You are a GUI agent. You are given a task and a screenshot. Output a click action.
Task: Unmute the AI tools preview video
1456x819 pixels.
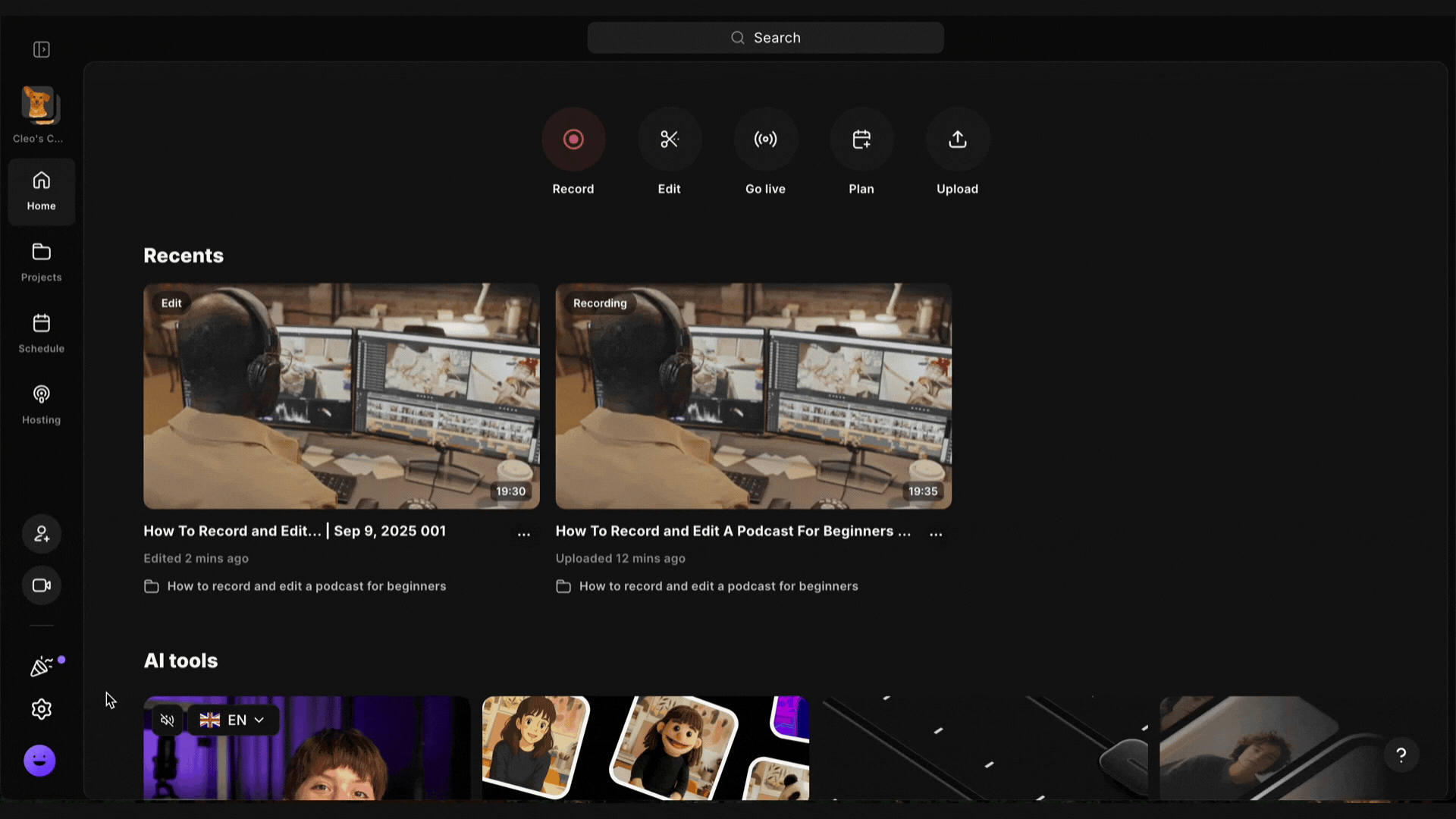[168, 720]
